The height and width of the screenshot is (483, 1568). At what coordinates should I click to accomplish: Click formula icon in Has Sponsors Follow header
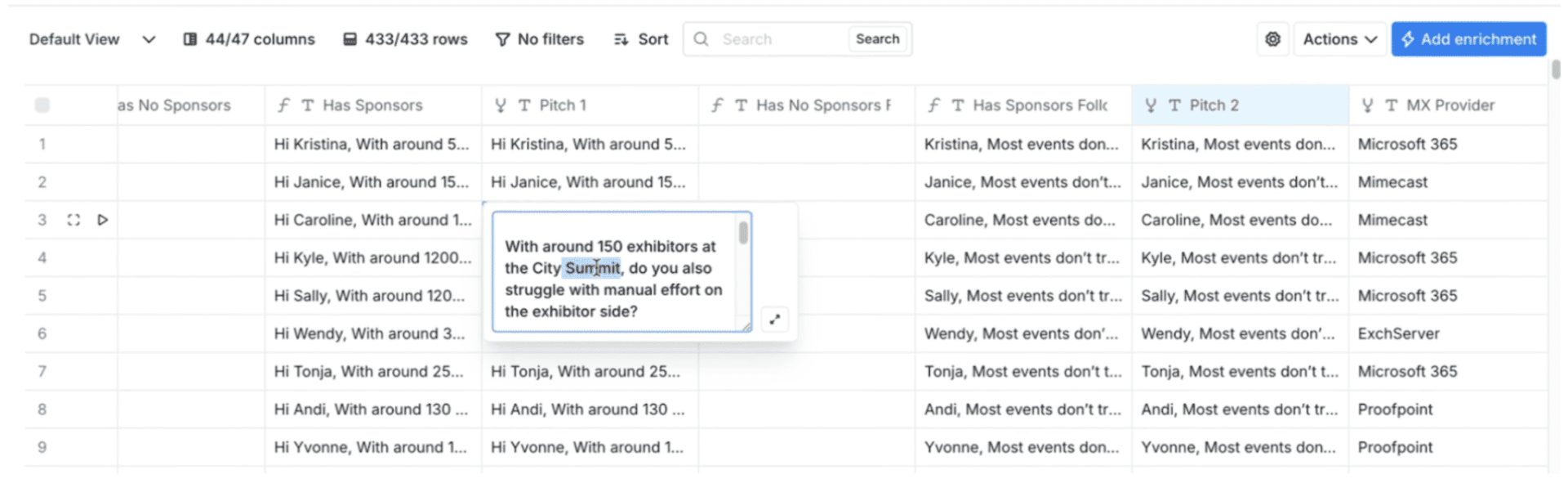(934, 105)
